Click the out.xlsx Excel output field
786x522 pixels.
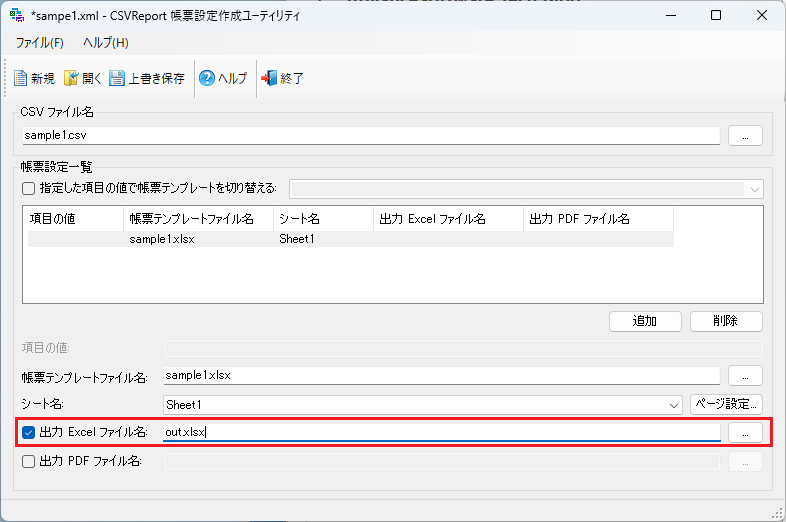[x=442, y=432]
